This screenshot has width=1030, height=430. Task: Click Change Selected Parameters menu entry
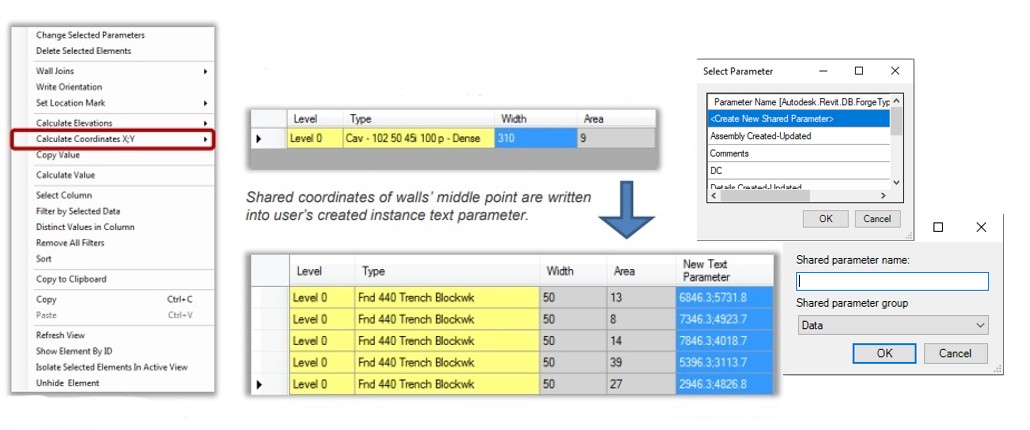(90, 35)
